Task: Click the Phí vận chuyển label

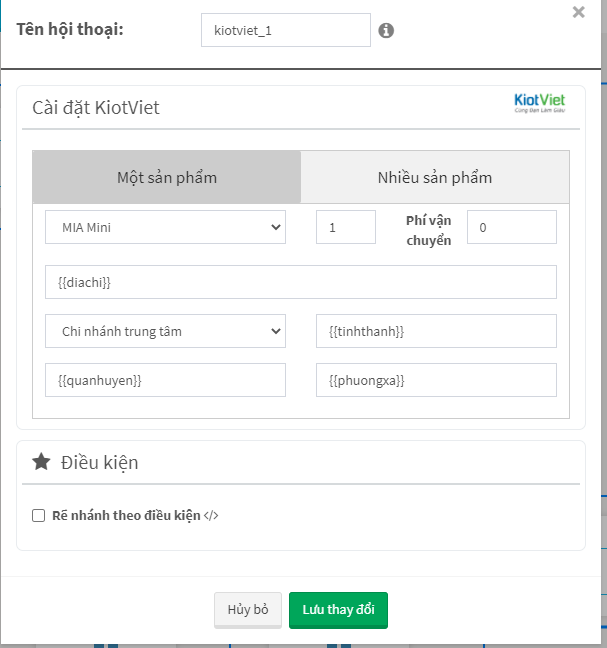Action: tap(428, 230)
